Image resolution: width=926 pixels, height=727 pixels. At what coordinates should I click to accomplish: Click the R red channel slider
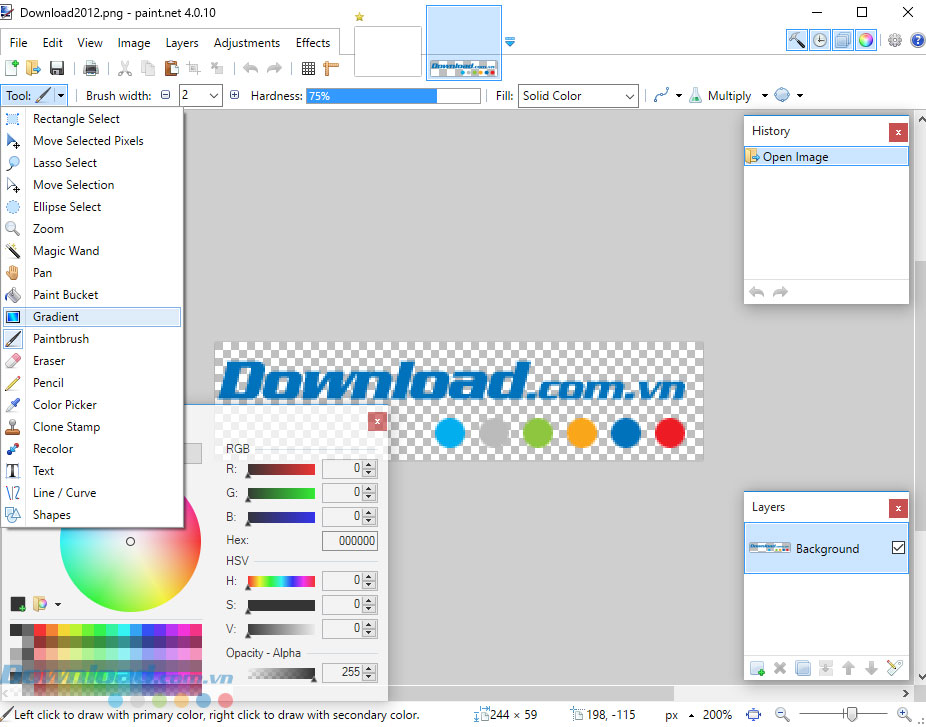click(281, 469)
